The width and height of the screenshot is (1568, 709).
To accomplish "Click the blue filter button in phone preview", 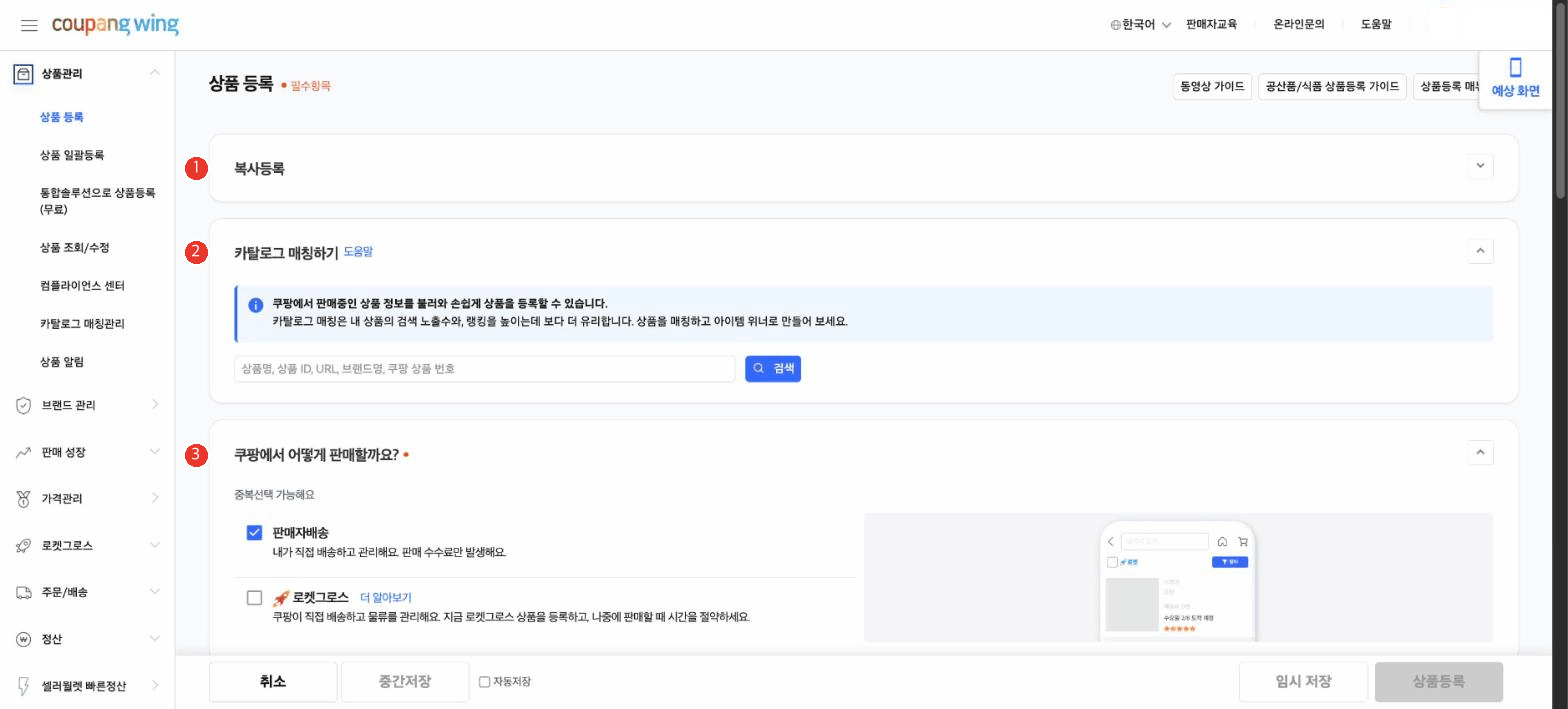I will pyautogui.click(x=1229, y=562).
